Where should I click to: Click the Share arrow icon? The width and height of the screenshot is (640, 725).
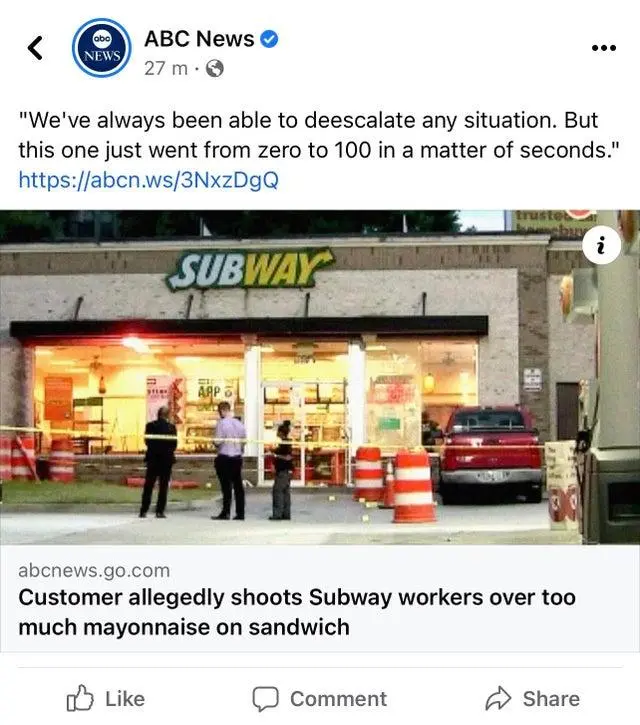(498, 698)
